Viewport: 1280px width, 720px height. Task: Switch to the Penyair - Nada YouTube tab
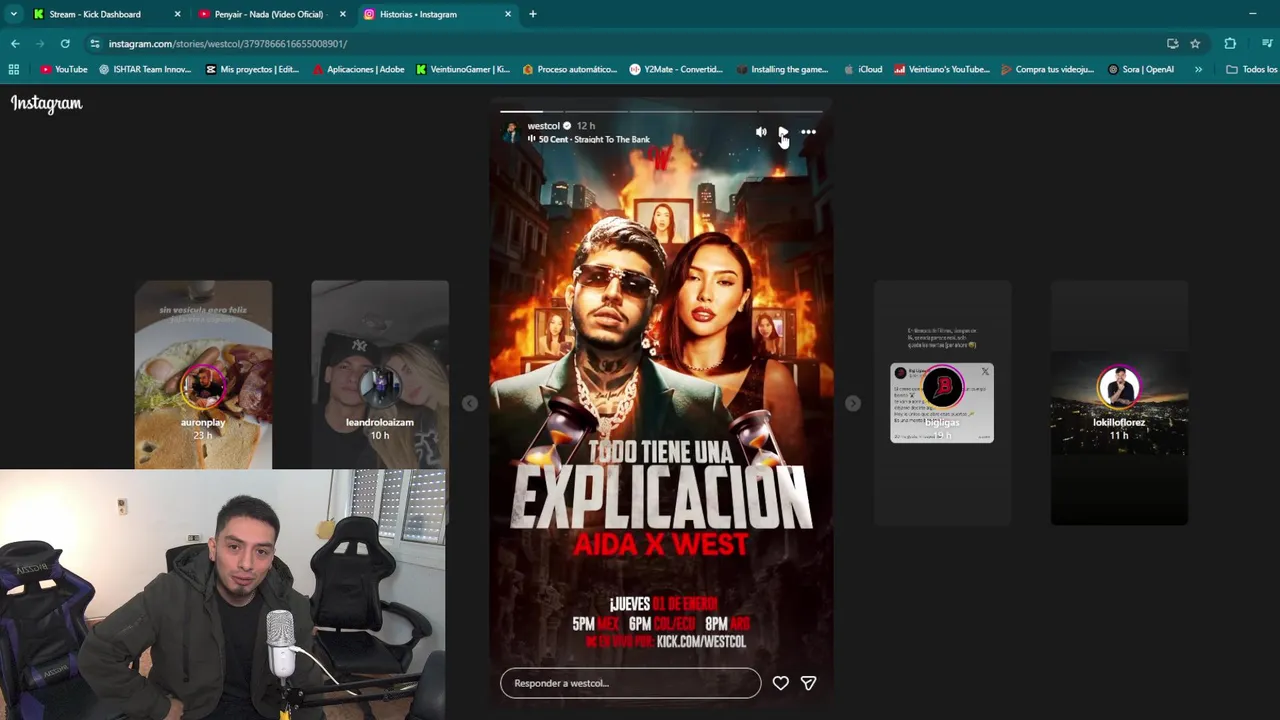pos(268,14)
